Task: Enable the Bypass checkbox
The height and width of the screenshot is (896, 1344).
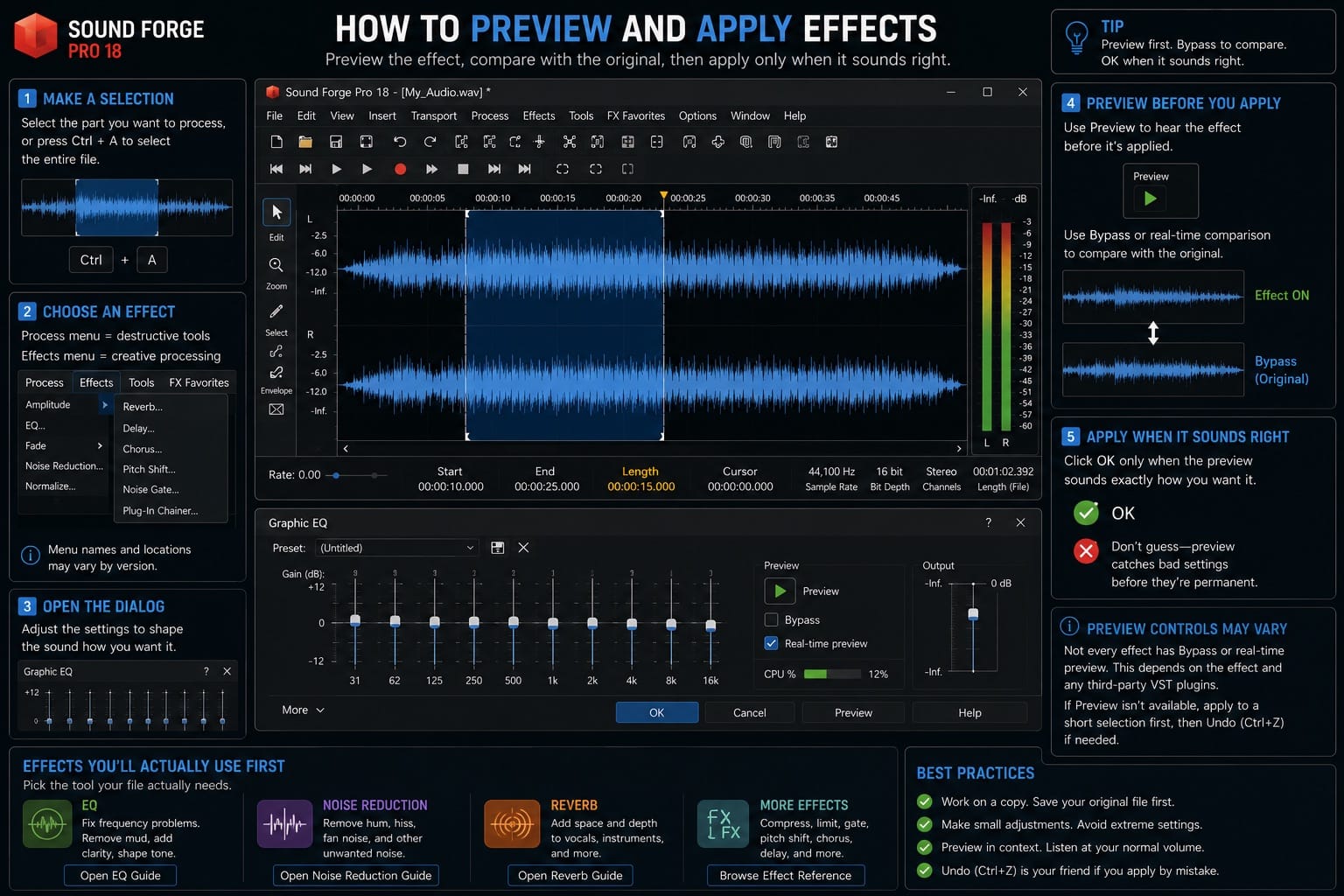Action: [x=771, y=619]
